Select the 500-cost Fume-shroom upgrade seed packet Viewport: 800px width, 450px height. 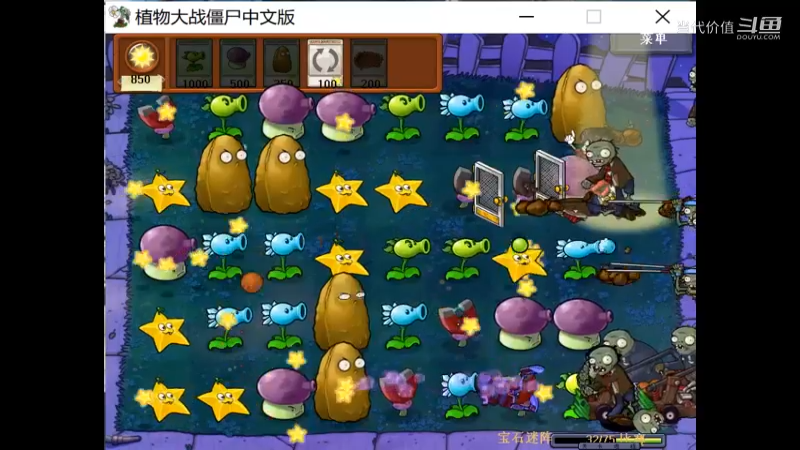tap(238, 63)
